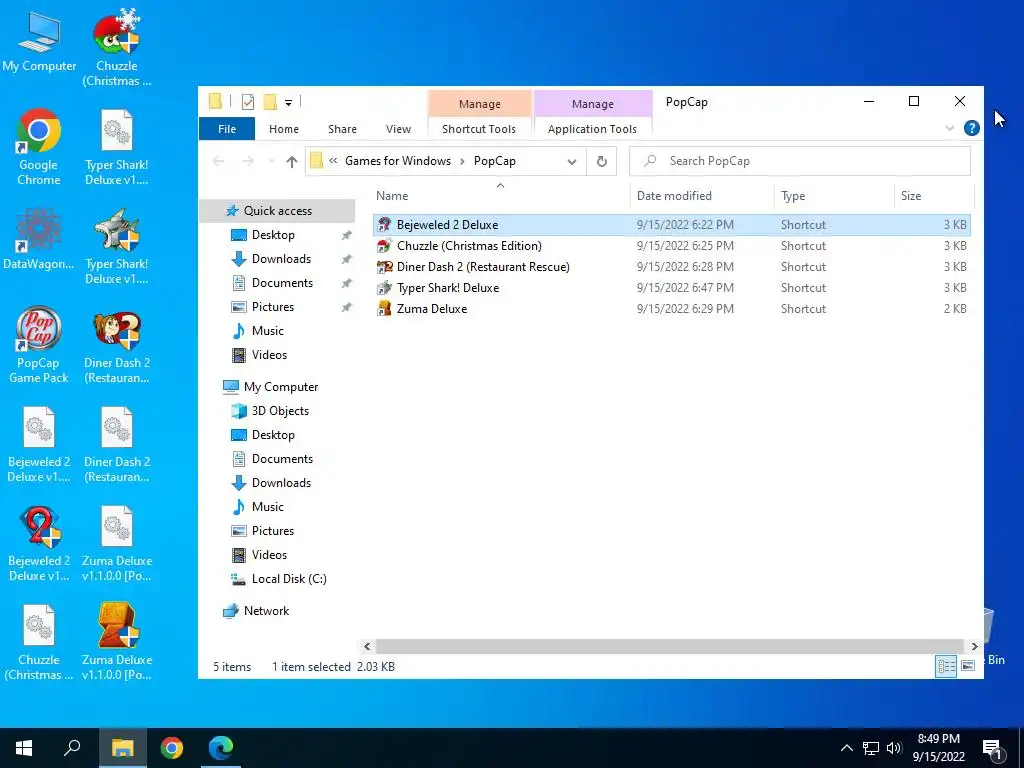Select the Zuma Deluxe frog-icon desktop shortcut
The width and height of the screenshot is (1024, 768).
point(117,641)
